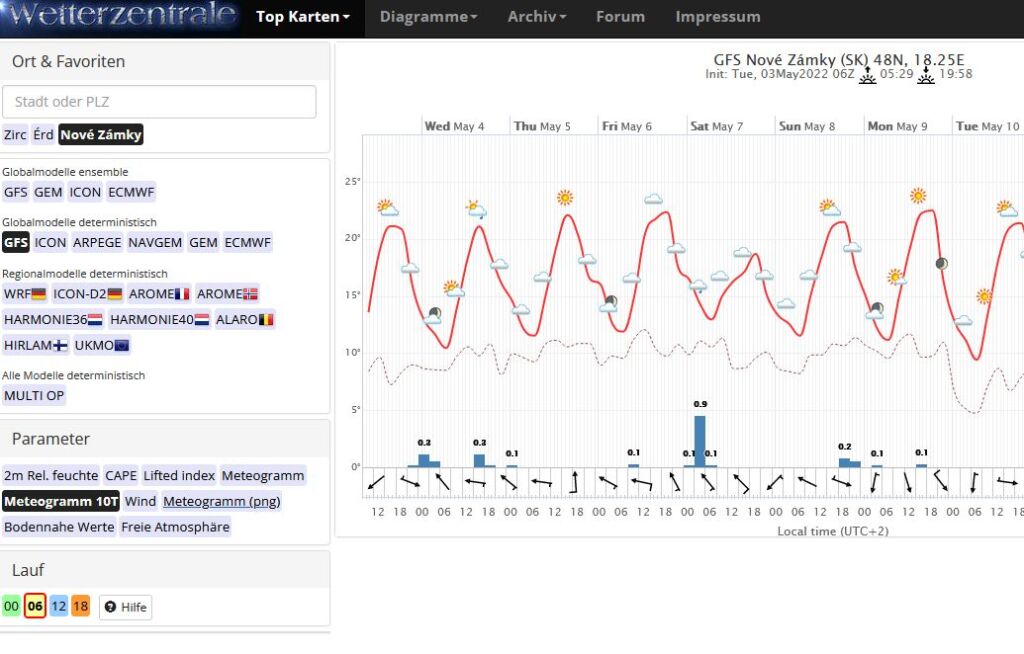Open the Hilfe help button

pyautogui.click(x=125, y=607)
